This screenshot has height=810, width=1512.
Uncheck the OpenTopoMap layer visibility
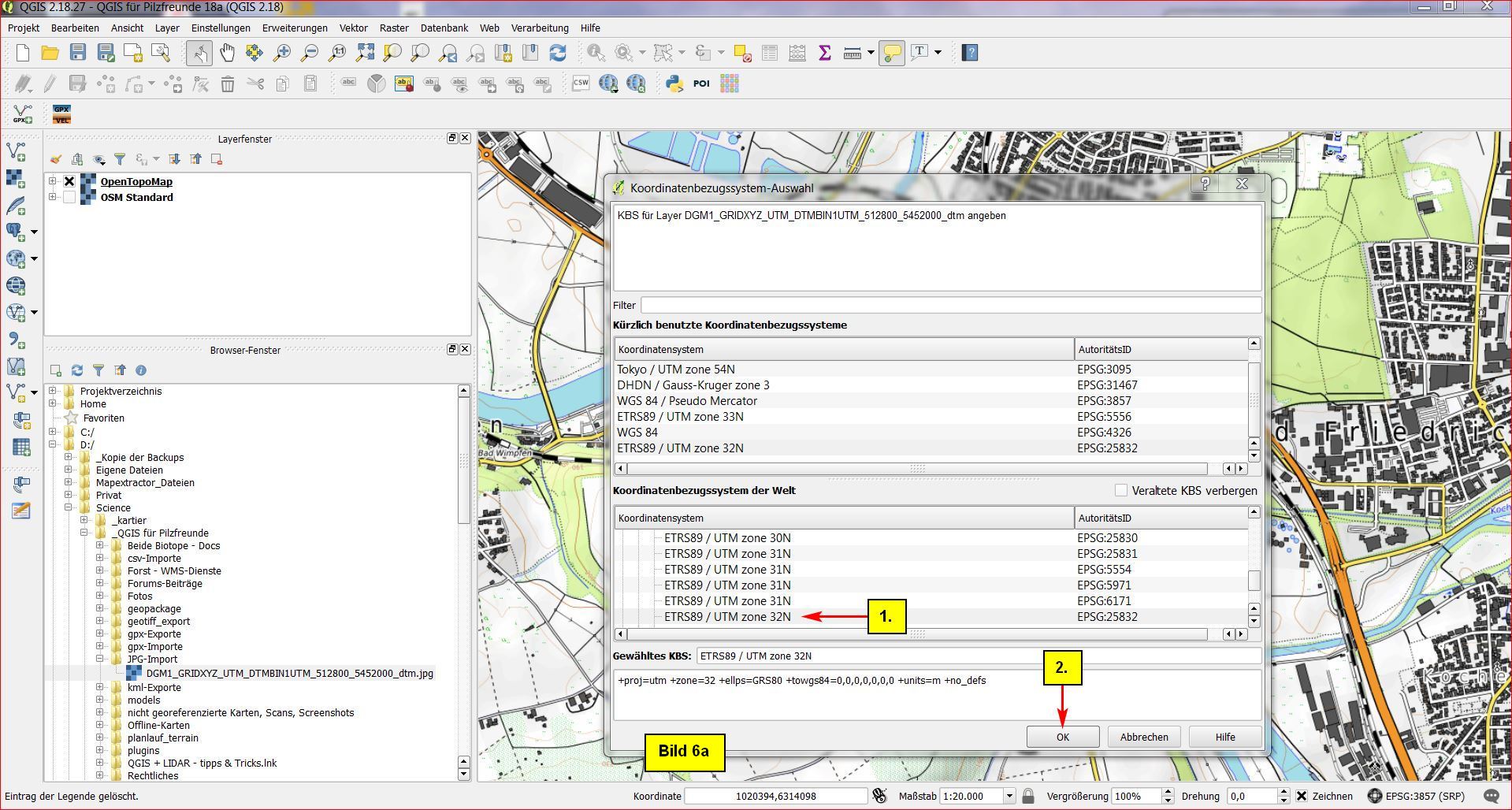(69, 181)
